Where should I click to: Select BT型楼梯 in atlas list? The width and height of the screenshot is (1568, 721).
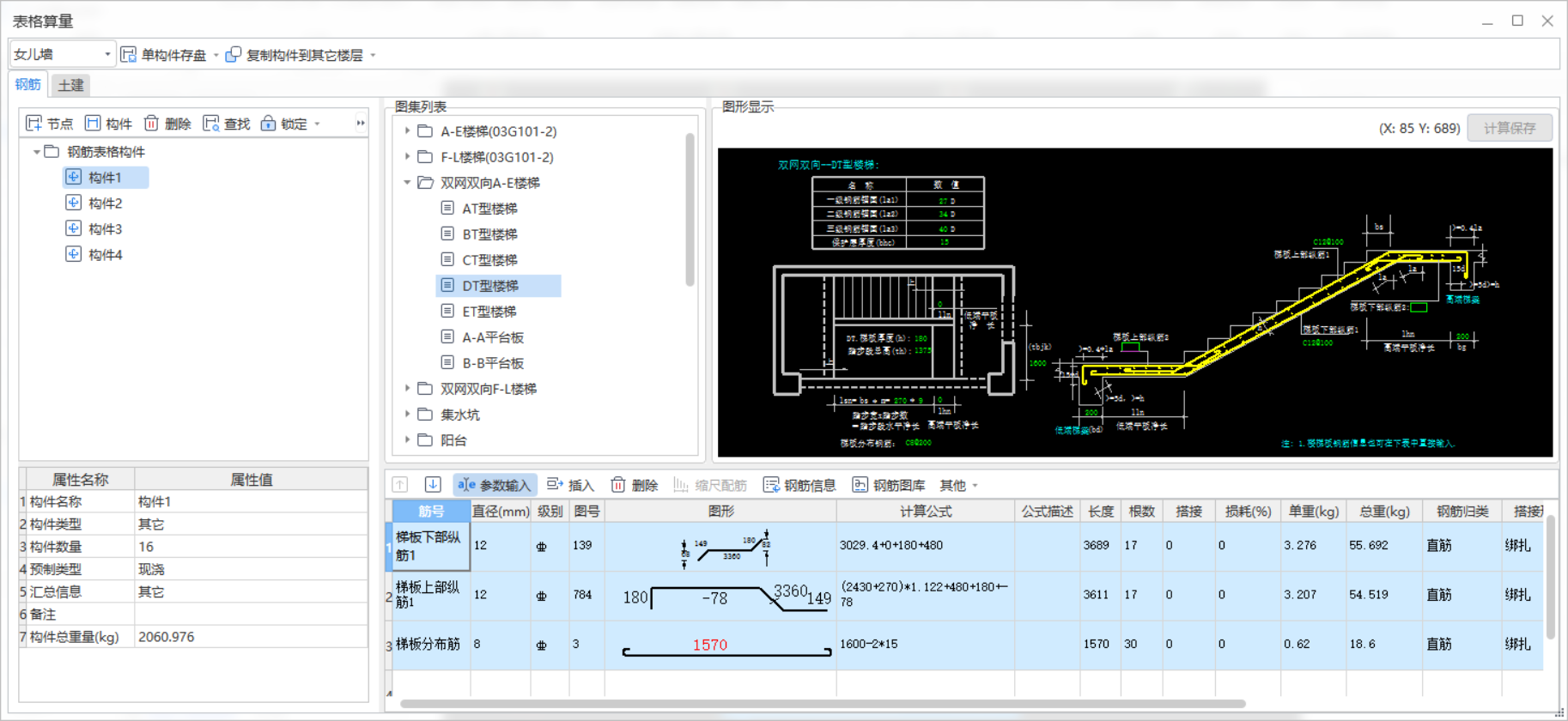pyautogui.click(x=489, y=234)
